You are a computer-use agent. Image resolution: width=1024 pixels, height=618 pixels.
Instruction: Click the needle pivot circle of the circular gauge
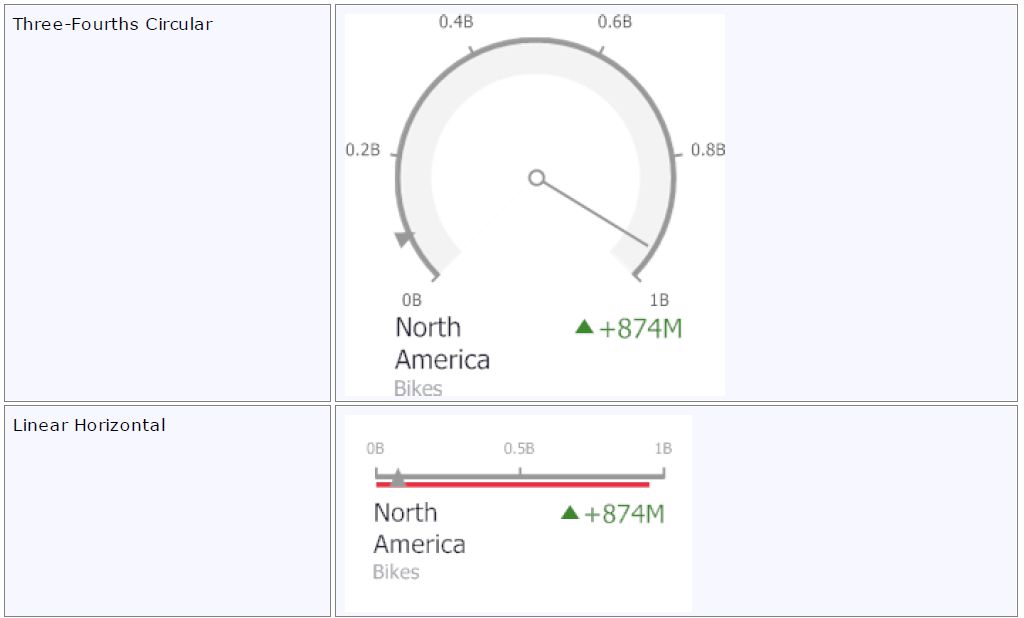pos(537,178)
